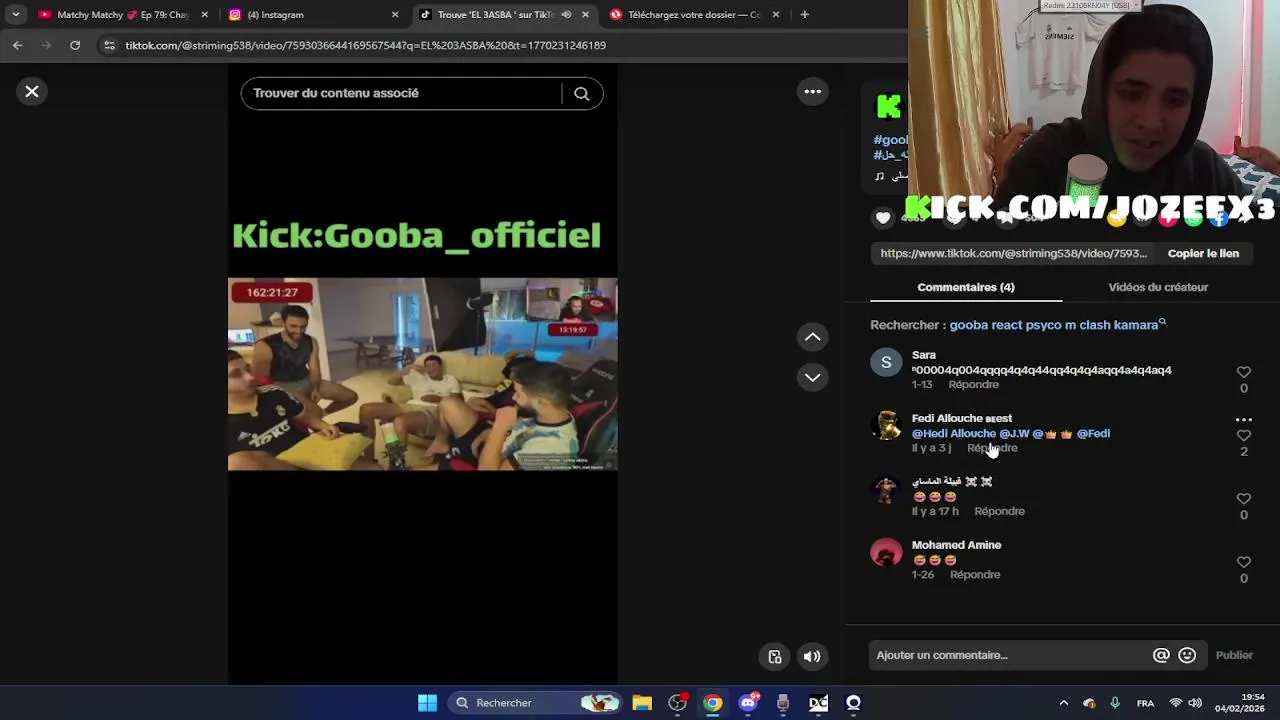
Task: Reply to the 17 h old comment
Action: pos(999,511)
